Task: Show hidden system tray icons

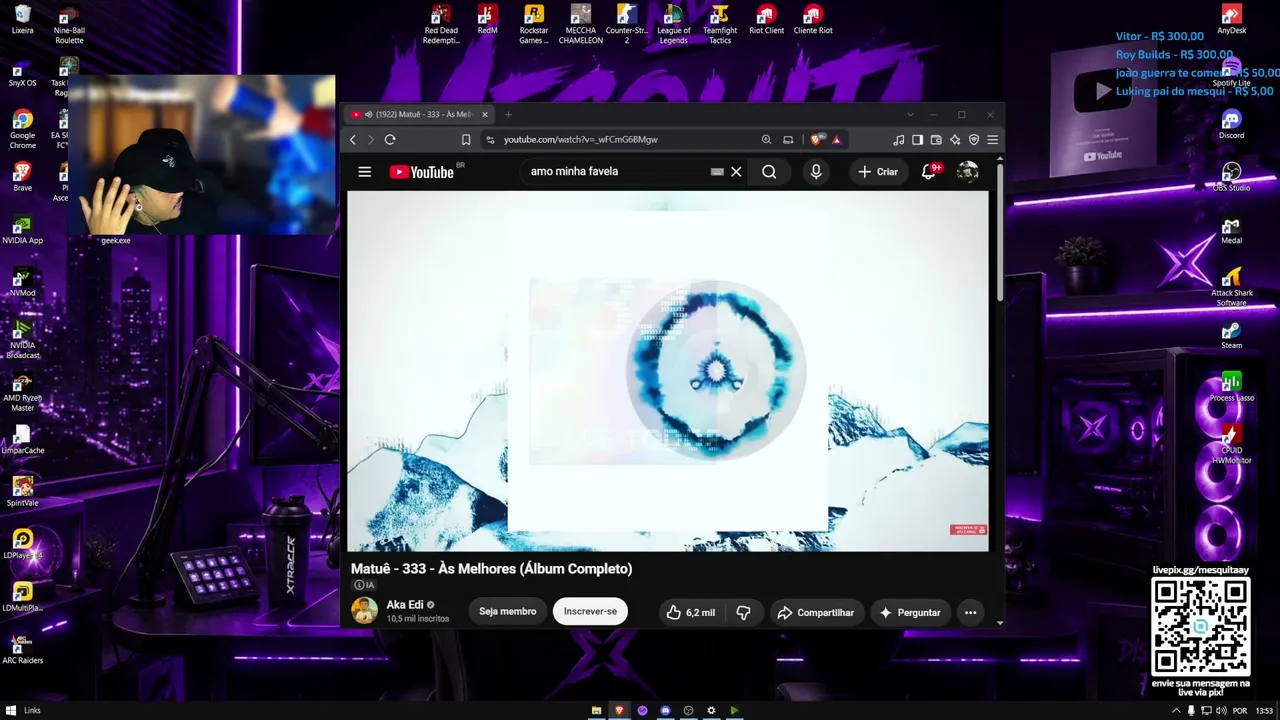Action: tap(1176, 710)
